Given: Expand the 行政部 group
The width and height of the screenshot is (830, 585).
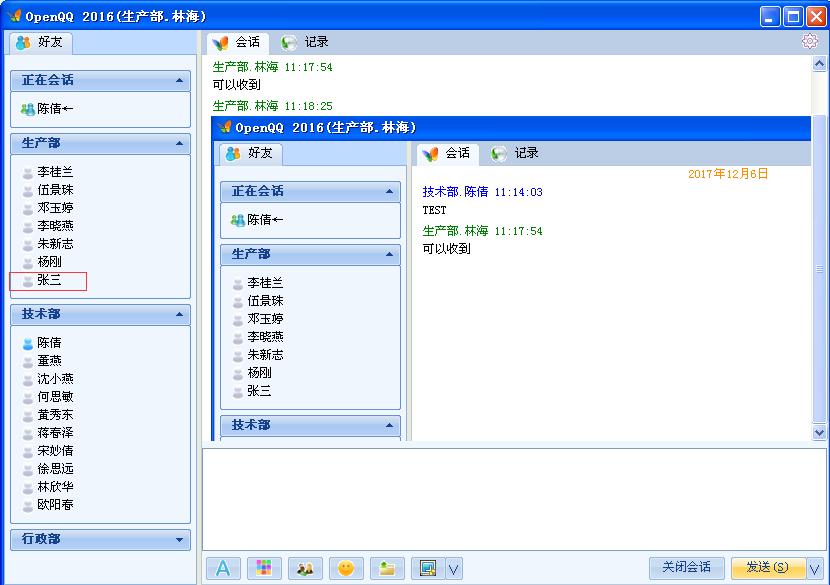Looking at the screenshot, I should [x=101, y=539].
